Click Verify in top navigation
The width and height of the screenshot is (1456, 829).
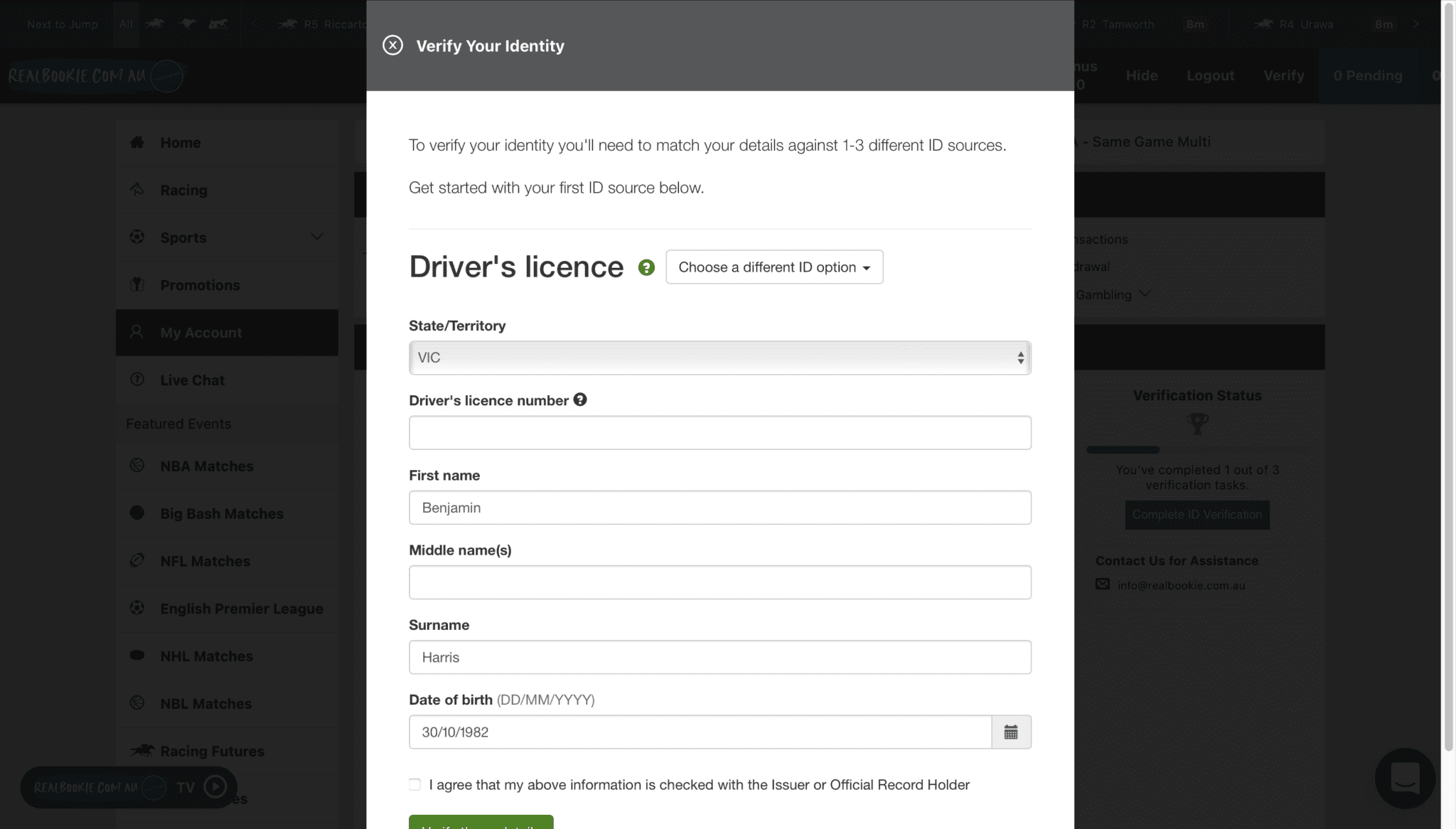1283,75
